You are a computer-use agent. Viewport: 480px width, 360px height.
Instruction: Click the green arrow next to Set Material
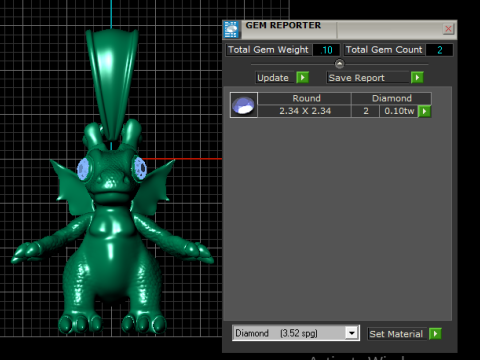(435, 334)
